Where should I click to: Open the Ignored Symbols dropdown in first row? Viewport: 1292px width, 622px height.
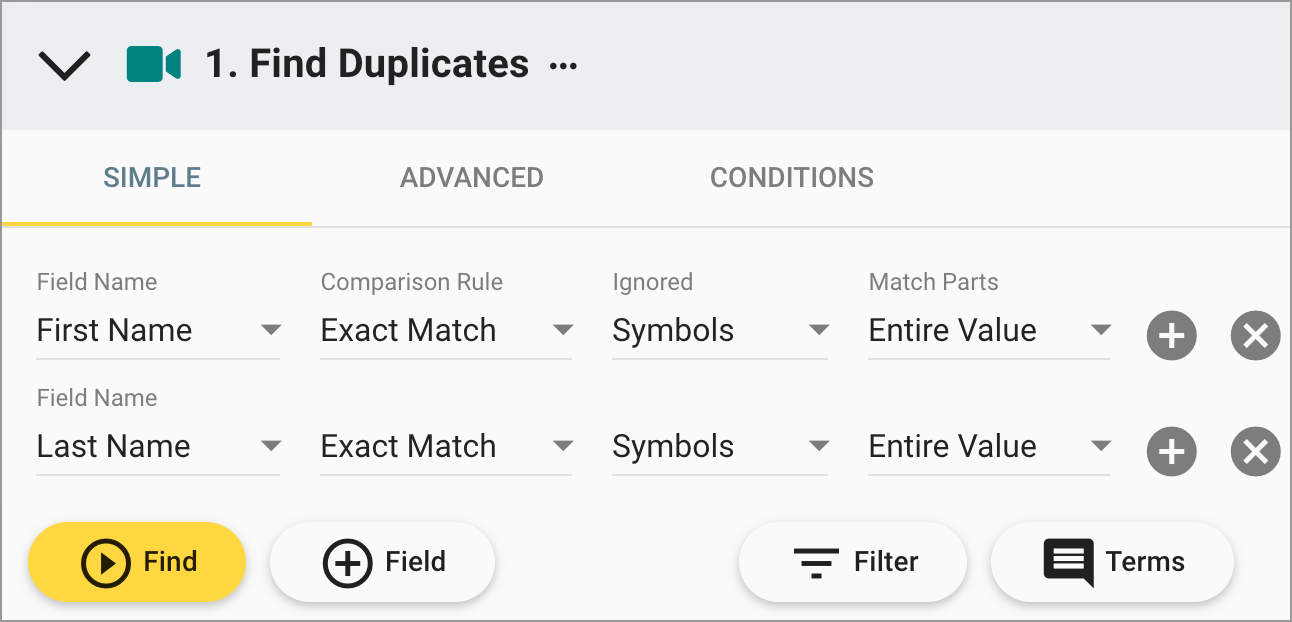pyautogui.click(x=720, y=331)
